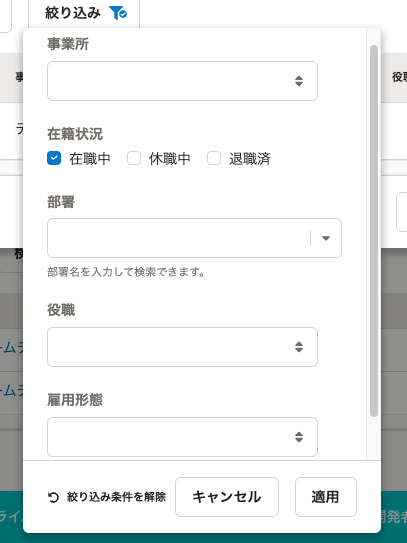
Task: Click the up-down arrows in the 役職 selector
Action: [299, 347]
